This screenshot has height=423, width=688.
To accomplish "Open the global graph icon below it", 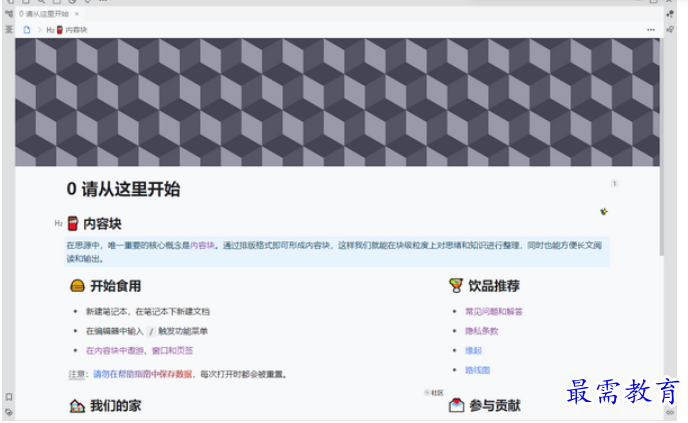I will [x=669, y=30].
